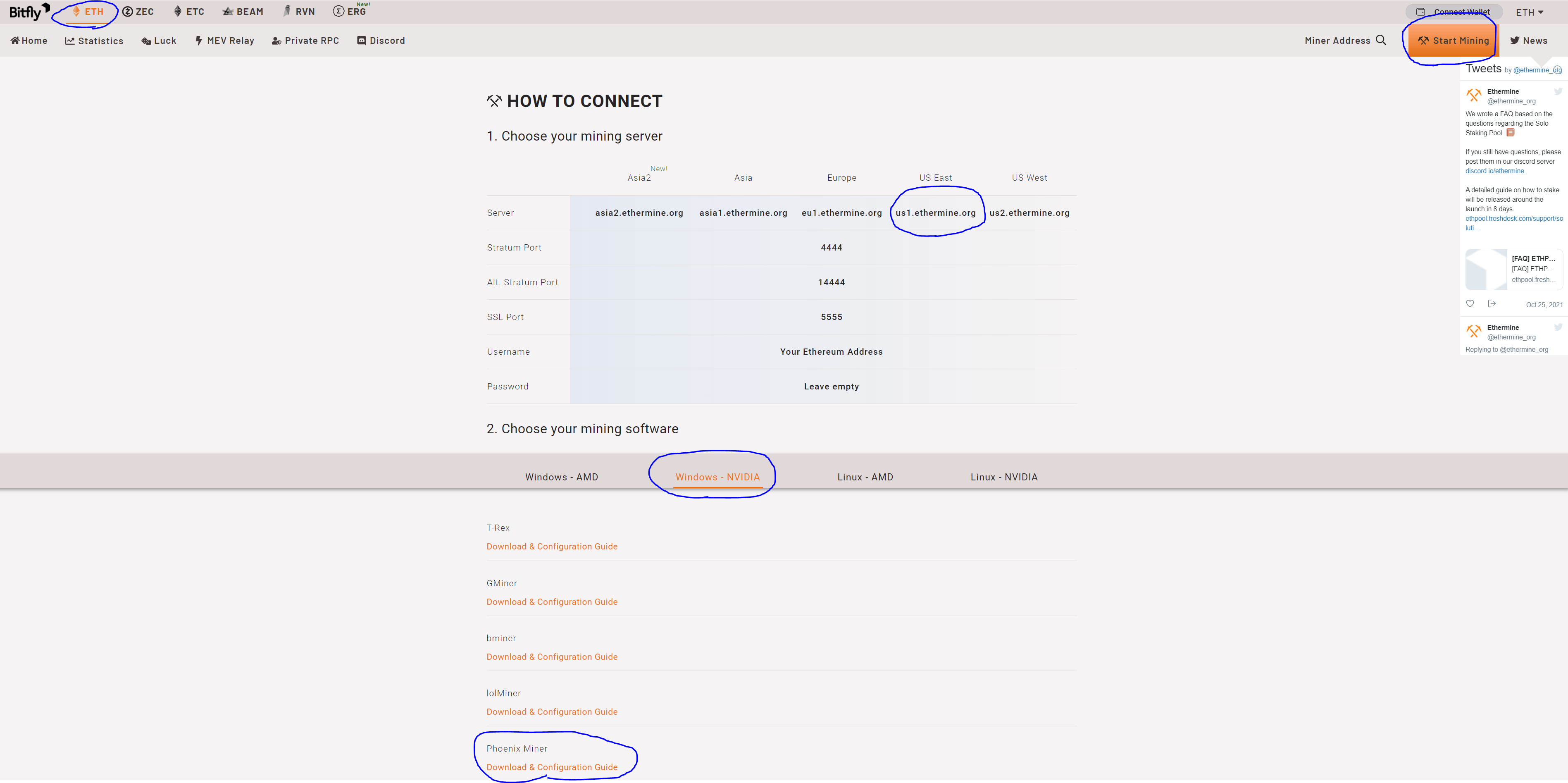Open the Statistics page

[94, 41]
